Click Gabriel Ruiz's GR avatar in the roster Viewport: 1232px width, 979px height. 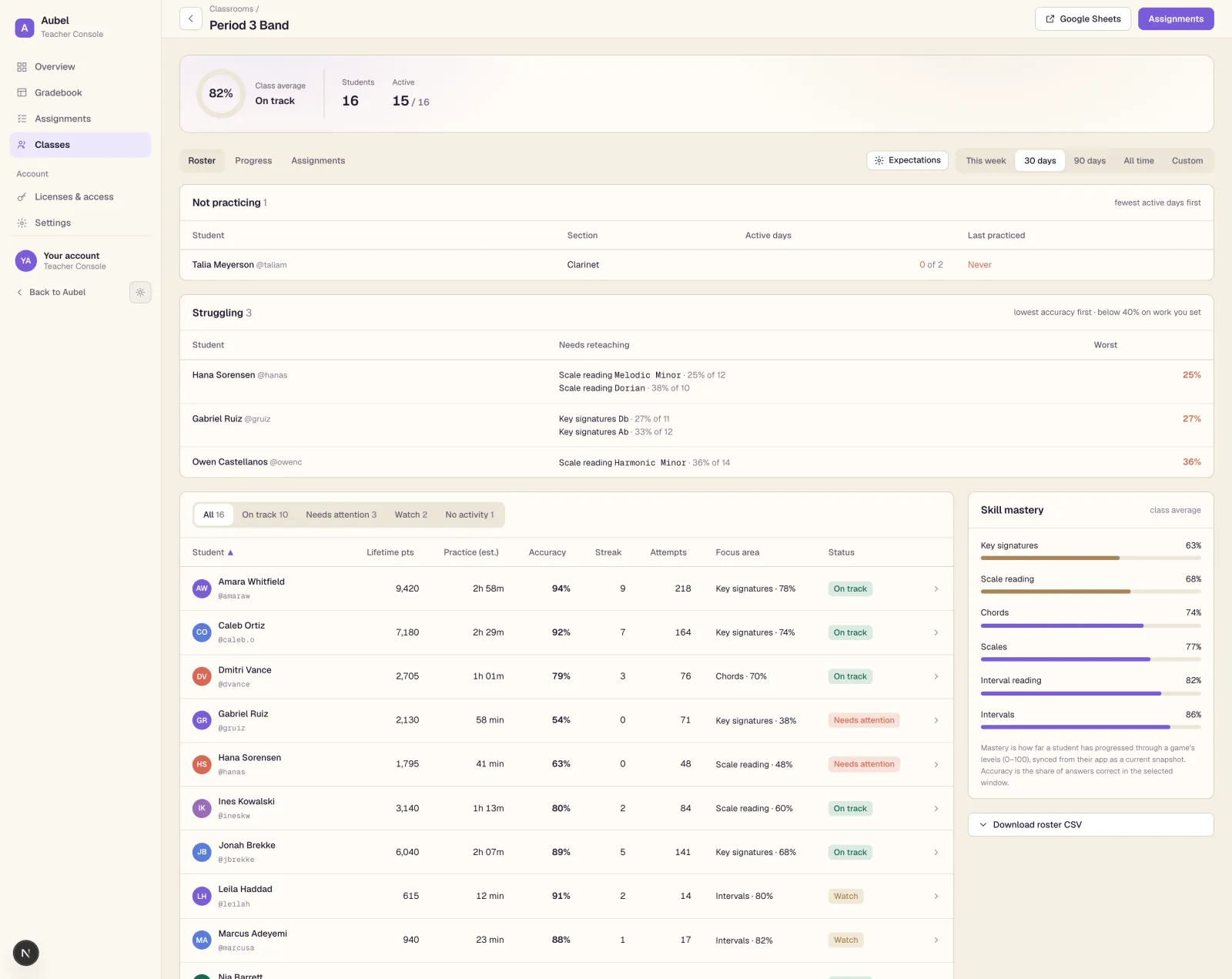(x=202, y=720)
